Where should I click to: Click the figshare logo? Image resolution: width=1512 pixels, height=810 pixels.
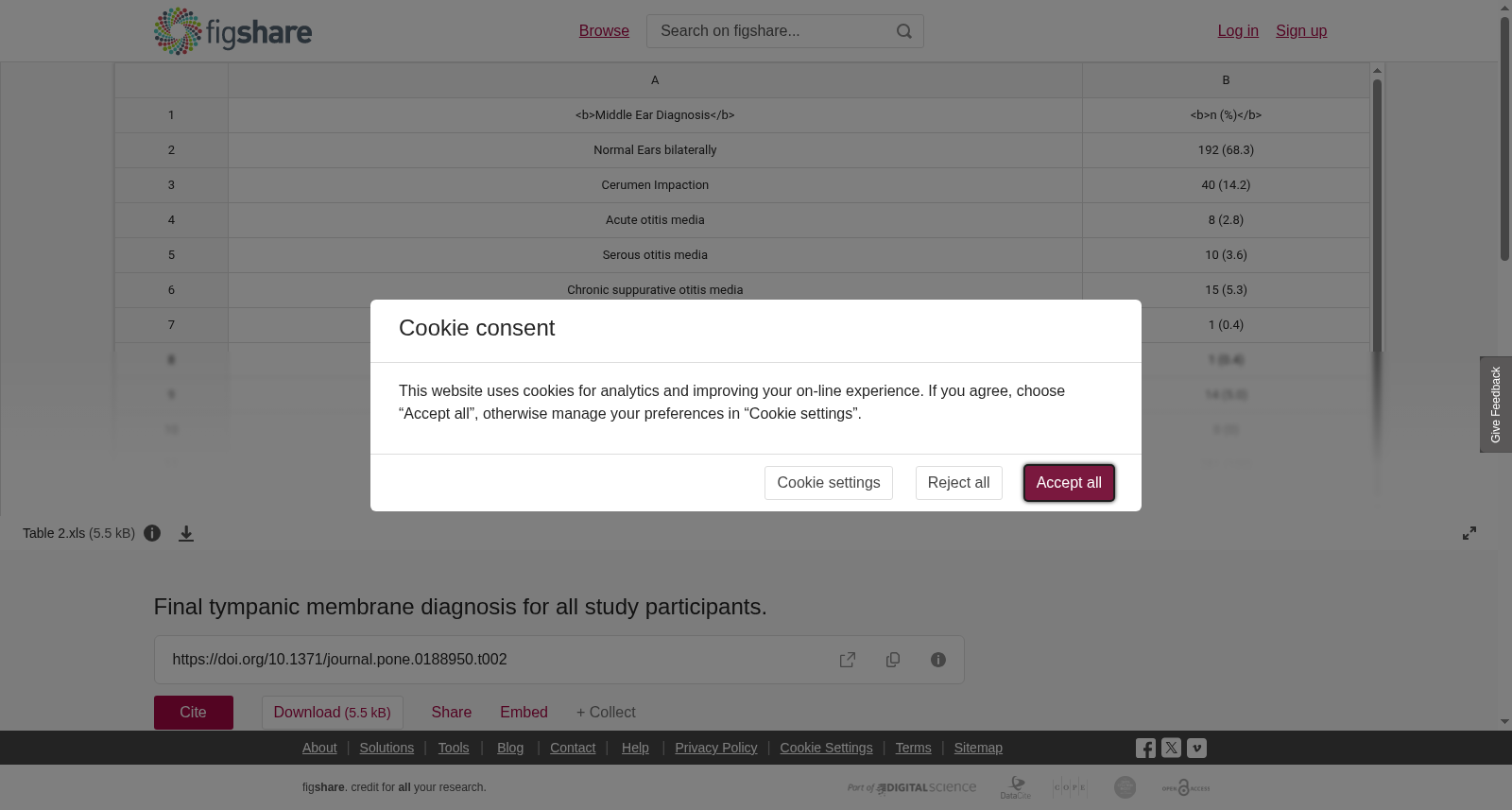point(232,31)
